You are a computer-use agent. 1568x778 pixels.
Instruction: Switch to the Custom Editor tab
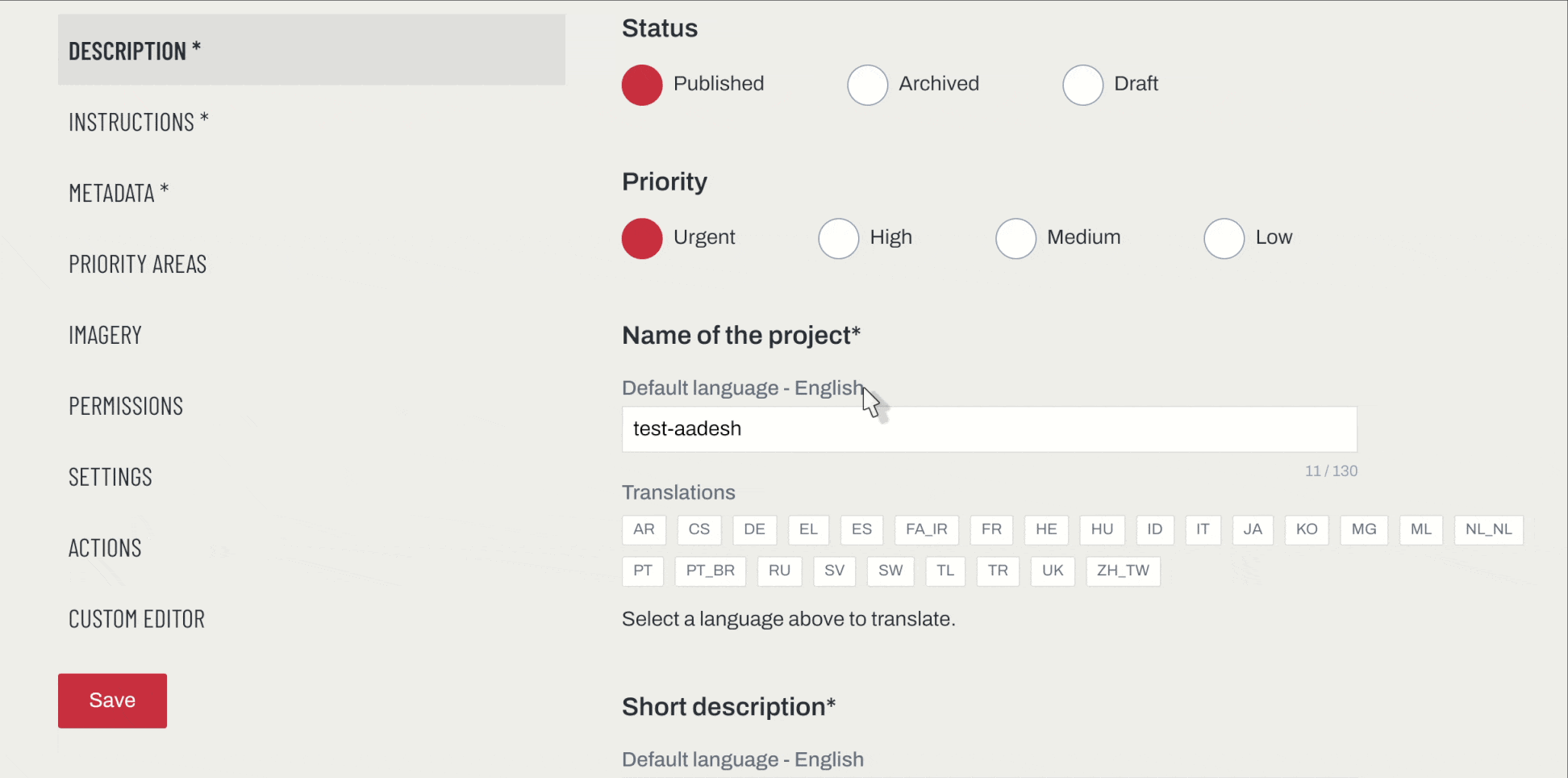coord(136,619)
